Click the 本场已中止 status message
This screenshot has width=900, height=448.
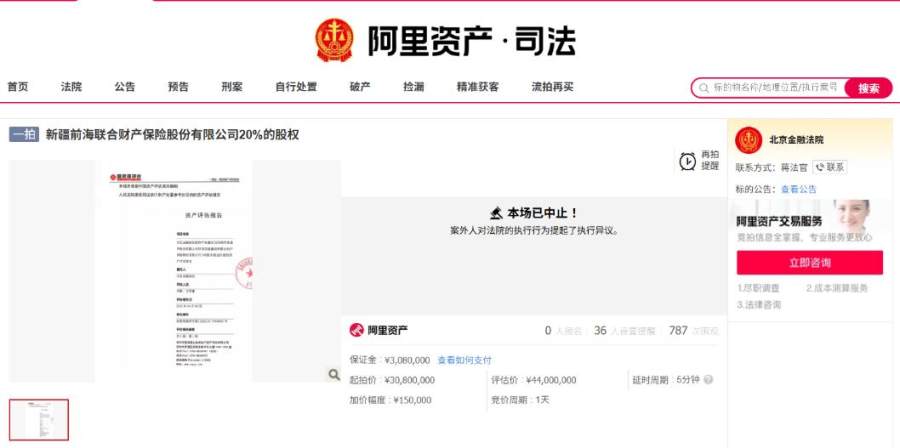click(x=541, y=213)
